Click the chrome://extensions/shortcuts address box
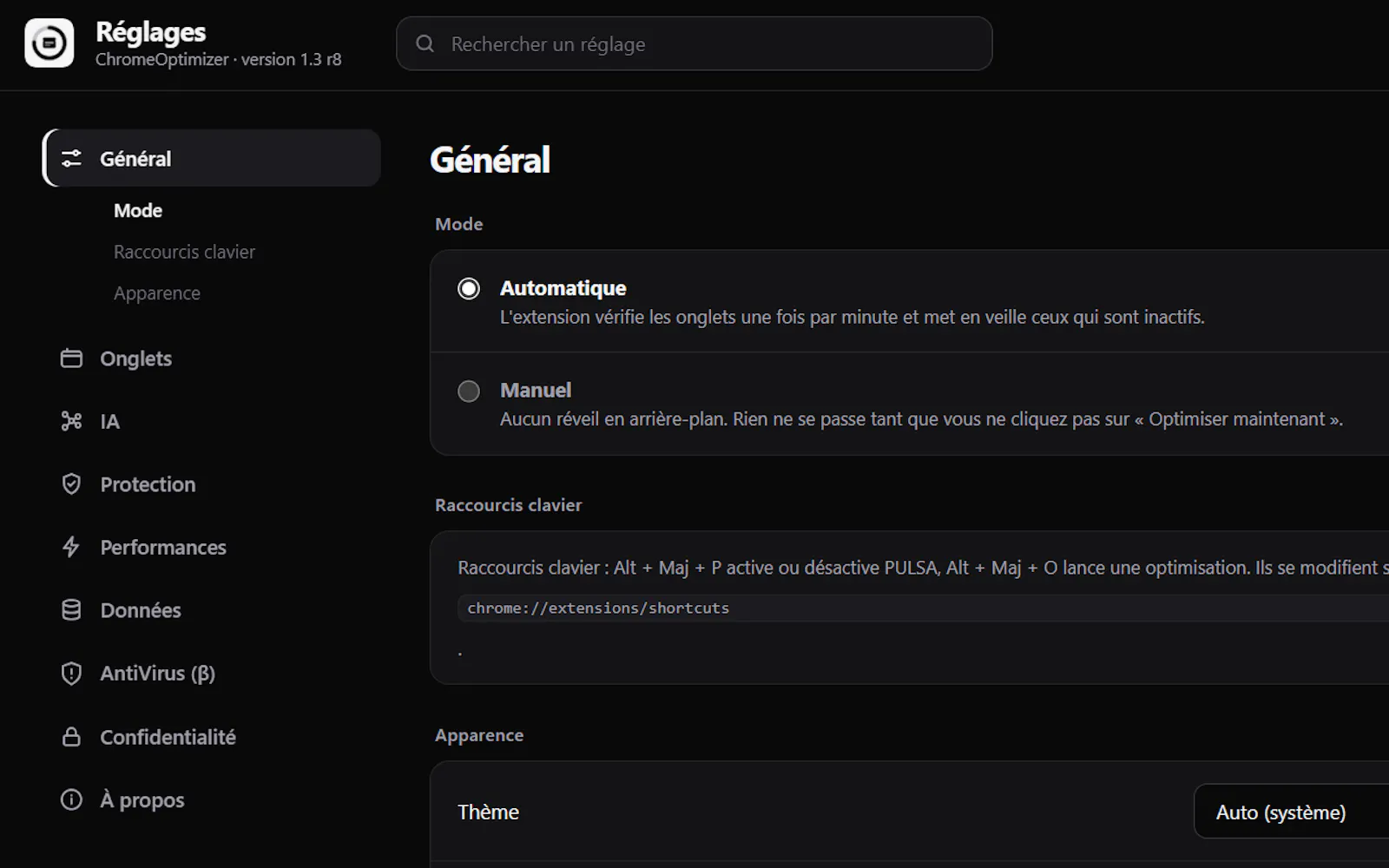Viewport: 1389px width, 868px height. click(x=924, y=608)
